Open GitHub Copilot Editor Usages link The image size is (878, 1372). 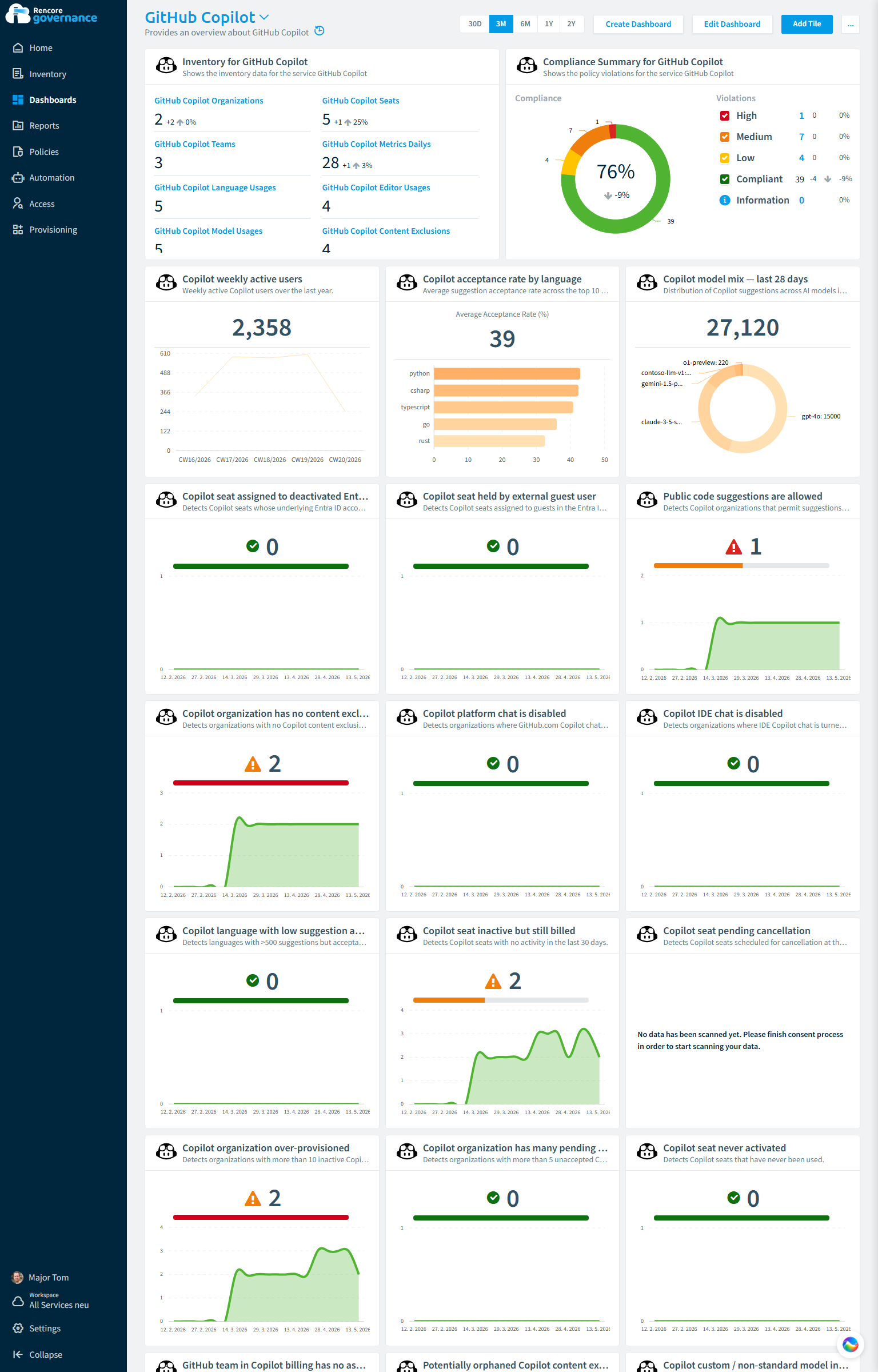(376, 188)
